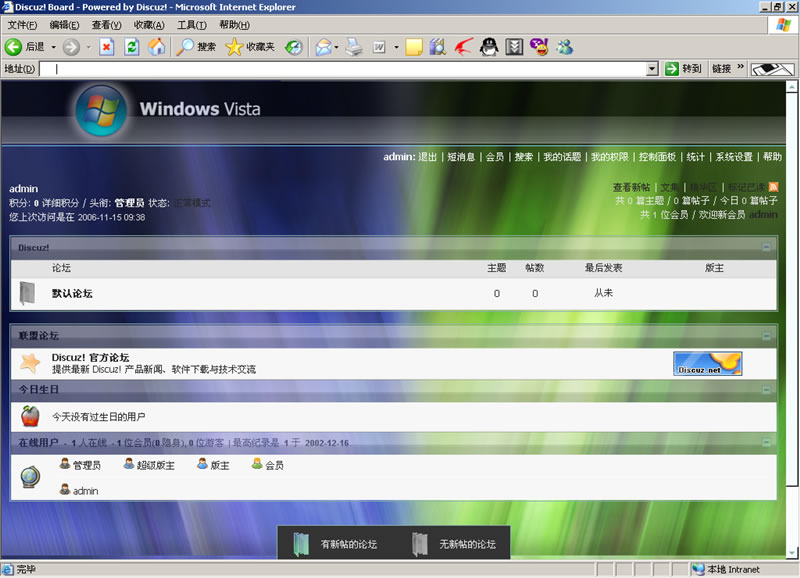
Task: Open the Back button history dropdown arrow
Action: click(x=53, y=47)
